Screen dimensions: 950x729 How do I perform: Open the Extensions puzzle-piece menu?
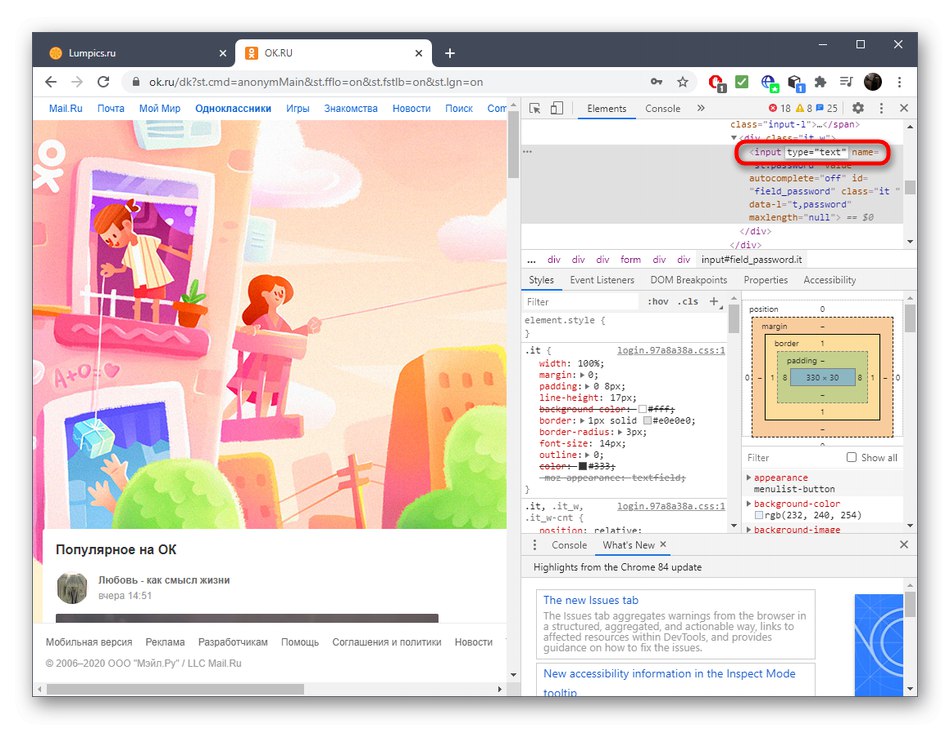tap(821, 82)
